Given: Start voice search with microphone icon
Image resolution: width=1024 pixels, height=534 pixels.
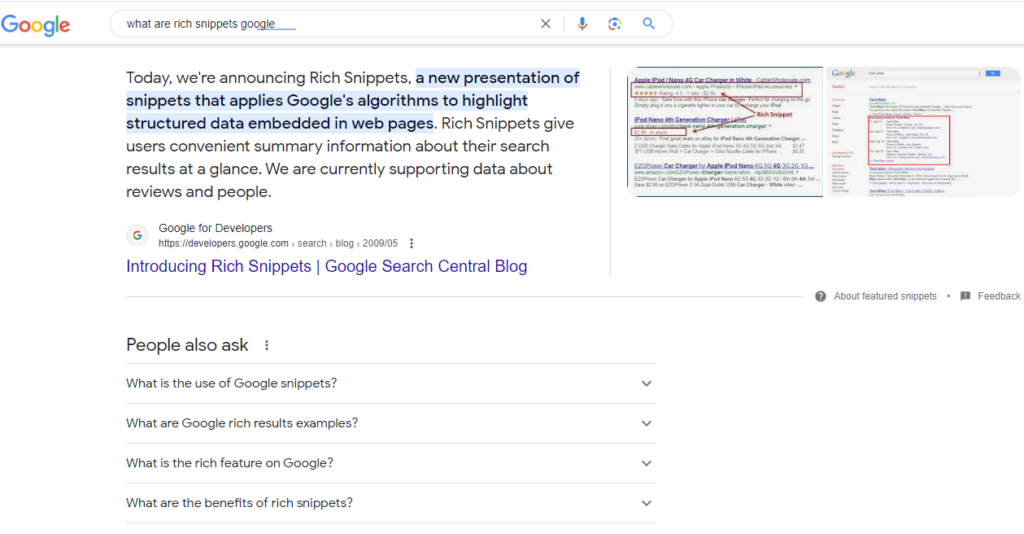Looking at the screenshot, I should coord(582,24).
